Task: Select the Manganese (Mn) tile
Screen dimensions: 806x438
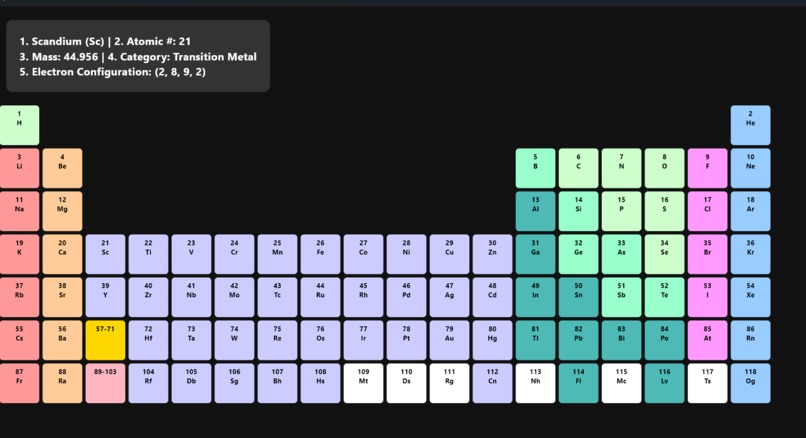Action: click(x=277, y=254)
